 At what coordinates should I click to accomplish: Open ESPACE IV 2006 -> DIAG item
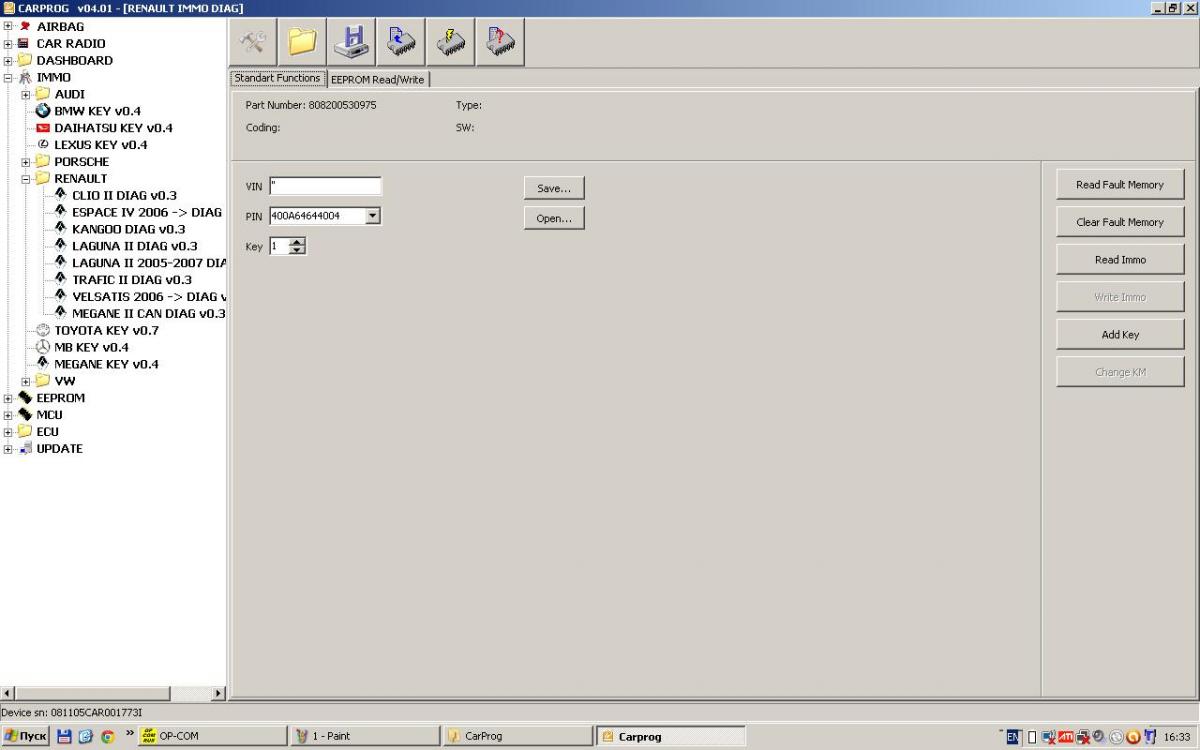point(147,212)
